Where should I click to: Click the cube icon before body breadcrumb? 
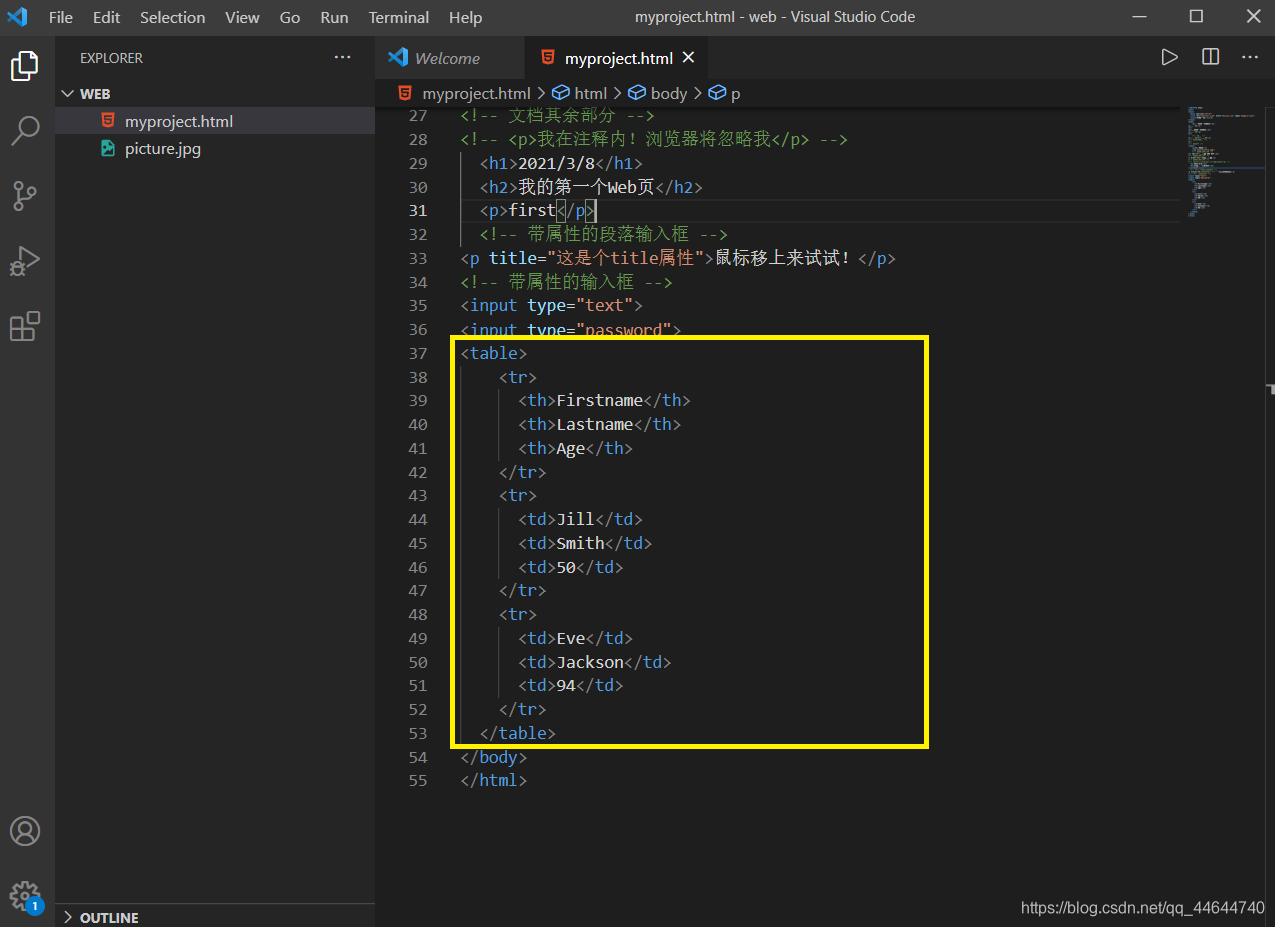[x=637, y=93]
